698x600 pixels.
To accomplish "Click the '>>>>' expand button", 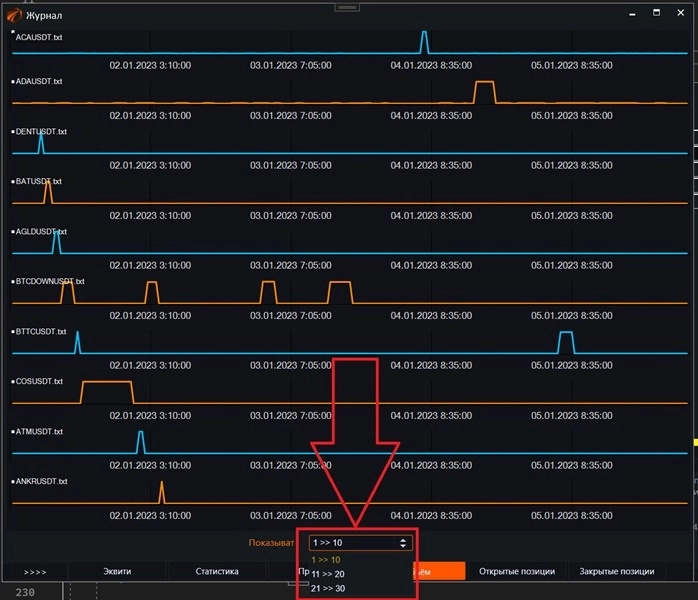I will click(35, 571).
